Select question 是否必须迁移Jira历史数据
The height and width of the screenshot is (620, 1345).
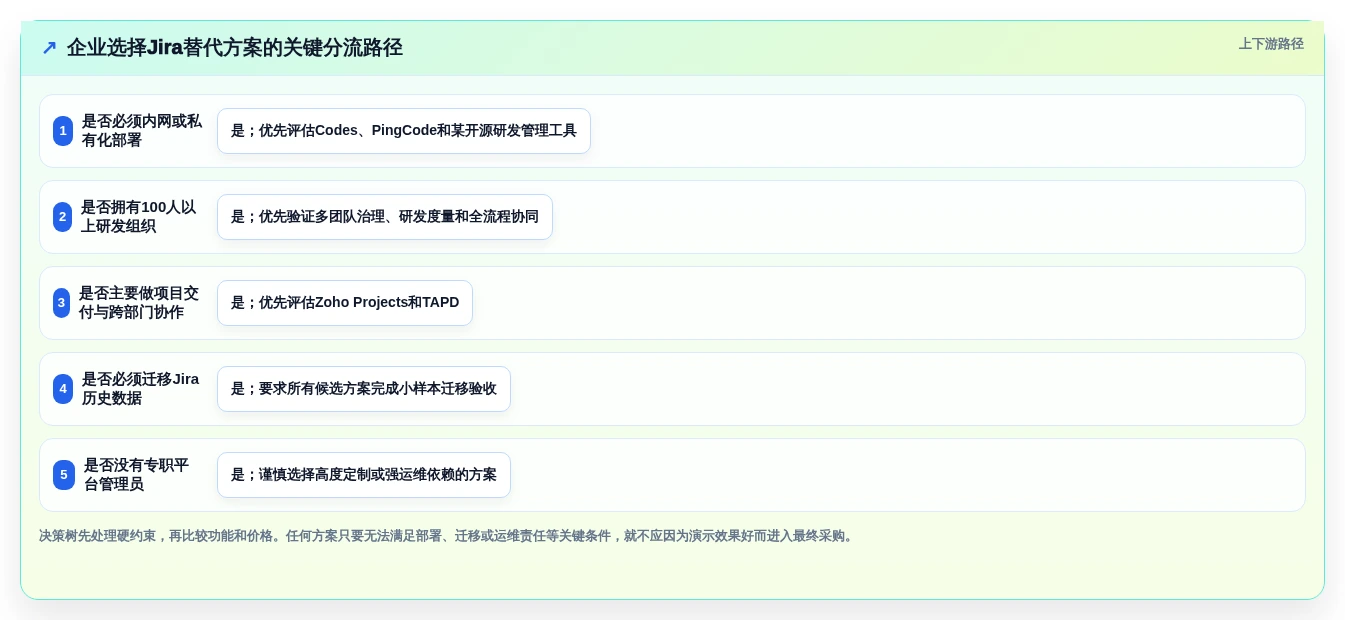(x=141, y=389)
